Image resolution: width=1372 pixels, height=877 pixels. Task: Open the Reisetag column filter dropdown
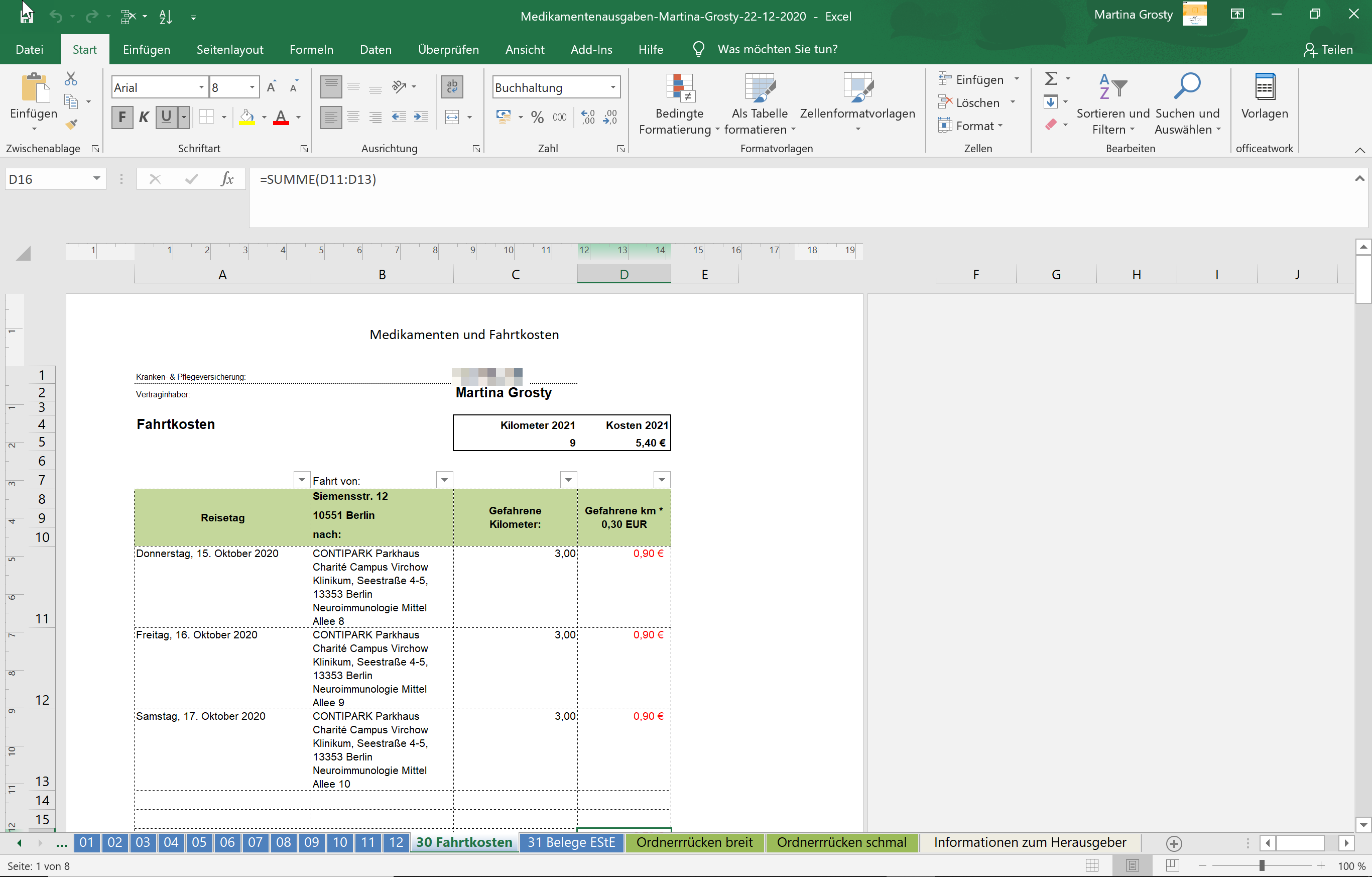tap(301, 480)
